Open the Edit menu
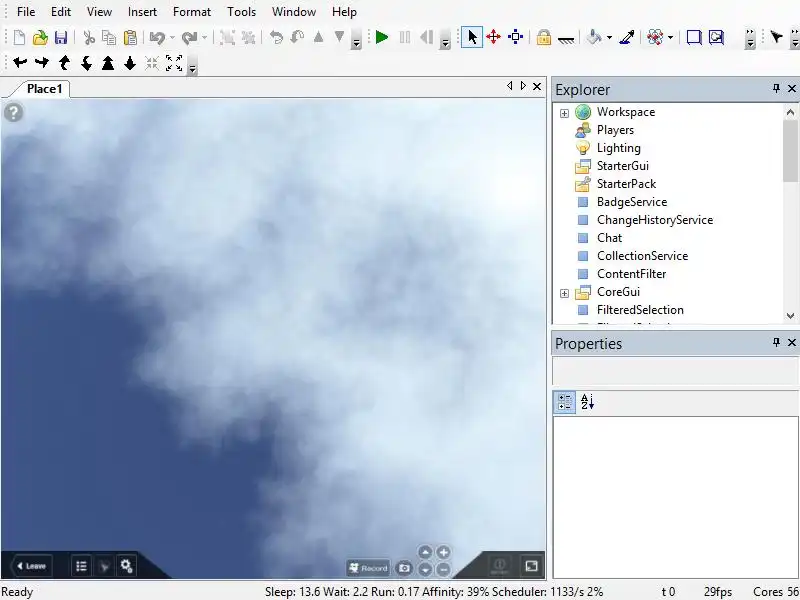 61,12
